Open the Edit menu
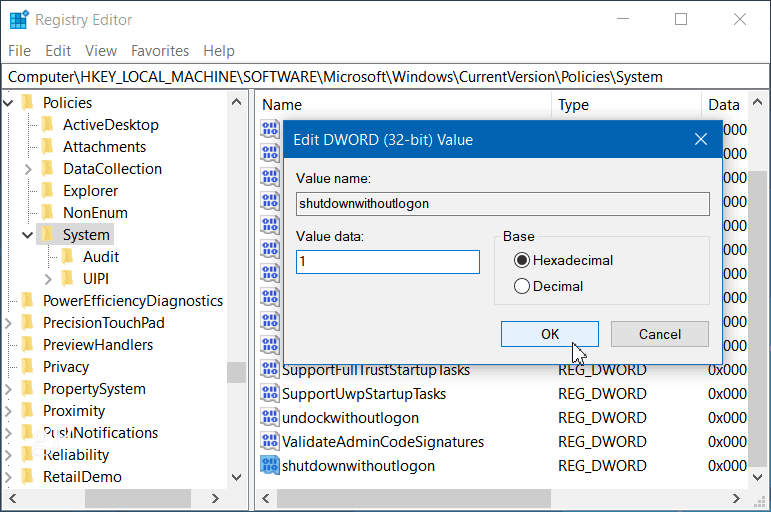Image resolution: width=771 pixels, height=512 pixels. coord(58,51)
